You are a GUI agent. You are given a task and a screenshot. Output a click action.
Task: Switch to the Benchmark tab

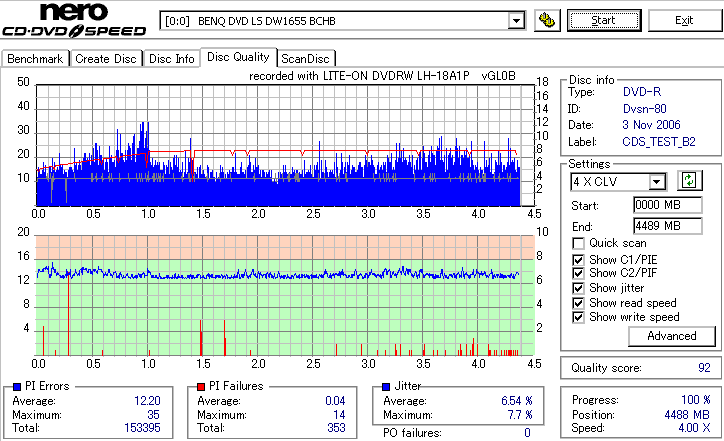click(35, 59)
